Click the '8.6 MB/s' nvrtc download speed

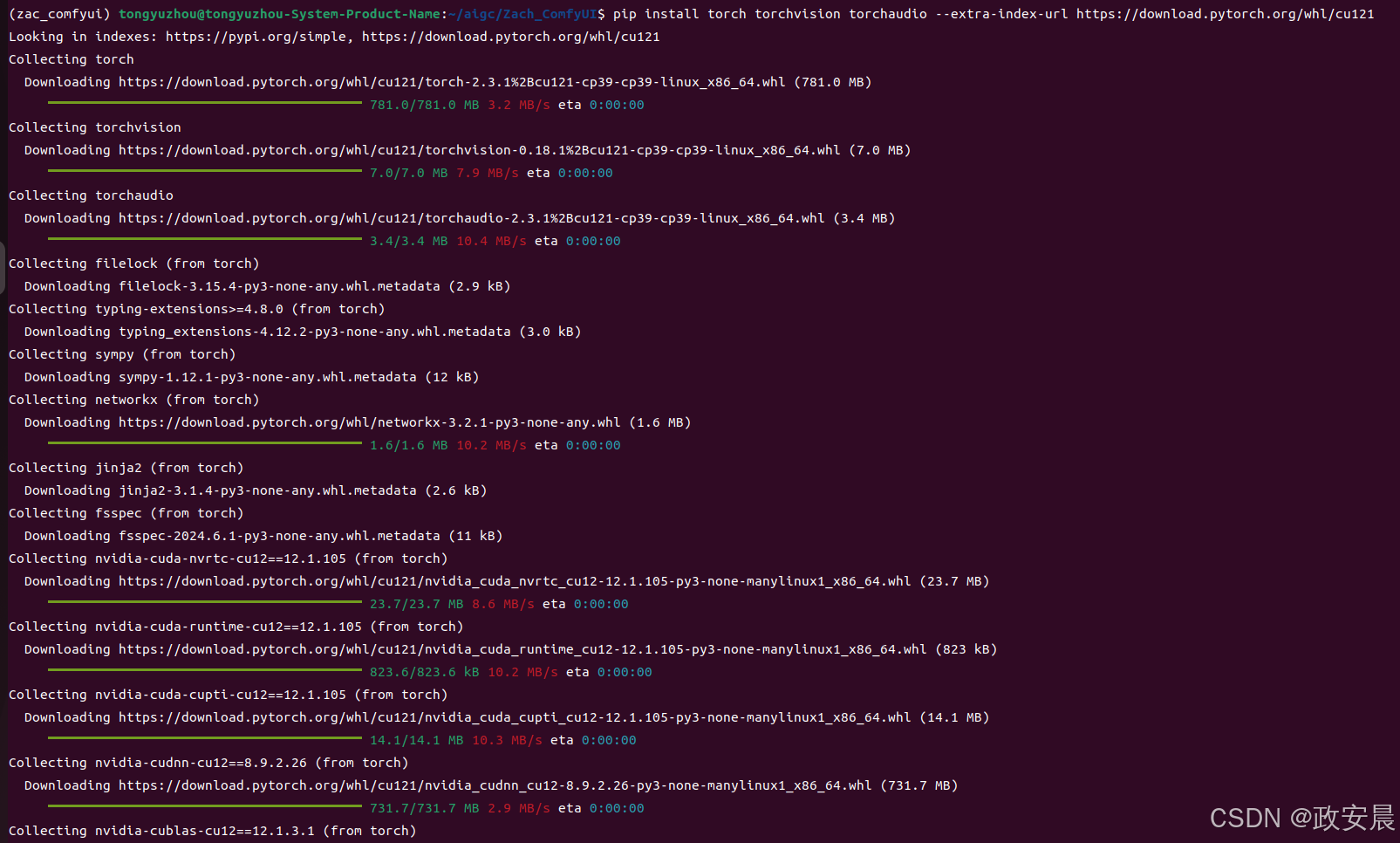click(x=503, y=604)
